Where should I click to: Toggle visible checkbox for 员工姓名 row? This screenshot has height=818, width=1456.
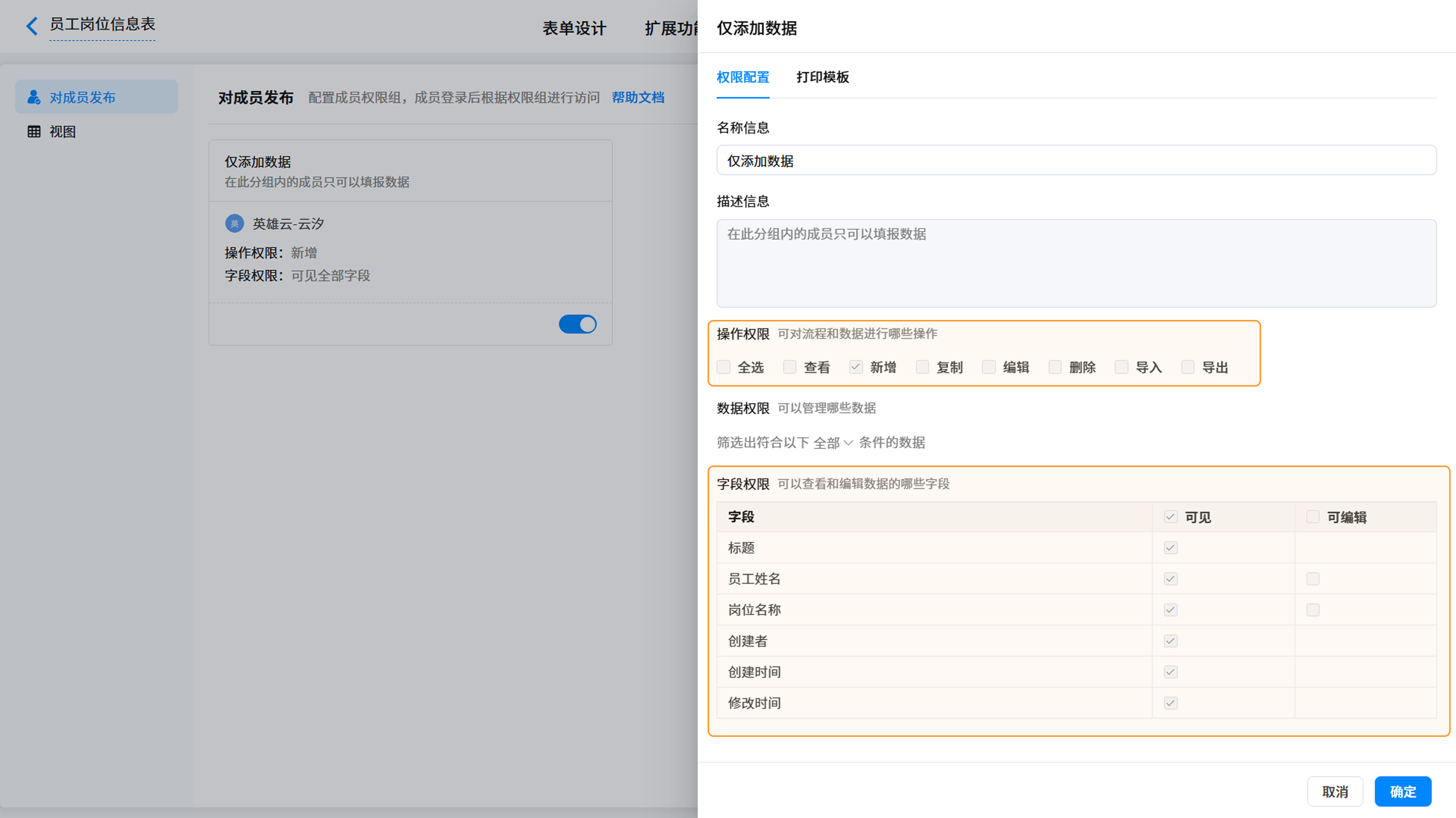1170,579
